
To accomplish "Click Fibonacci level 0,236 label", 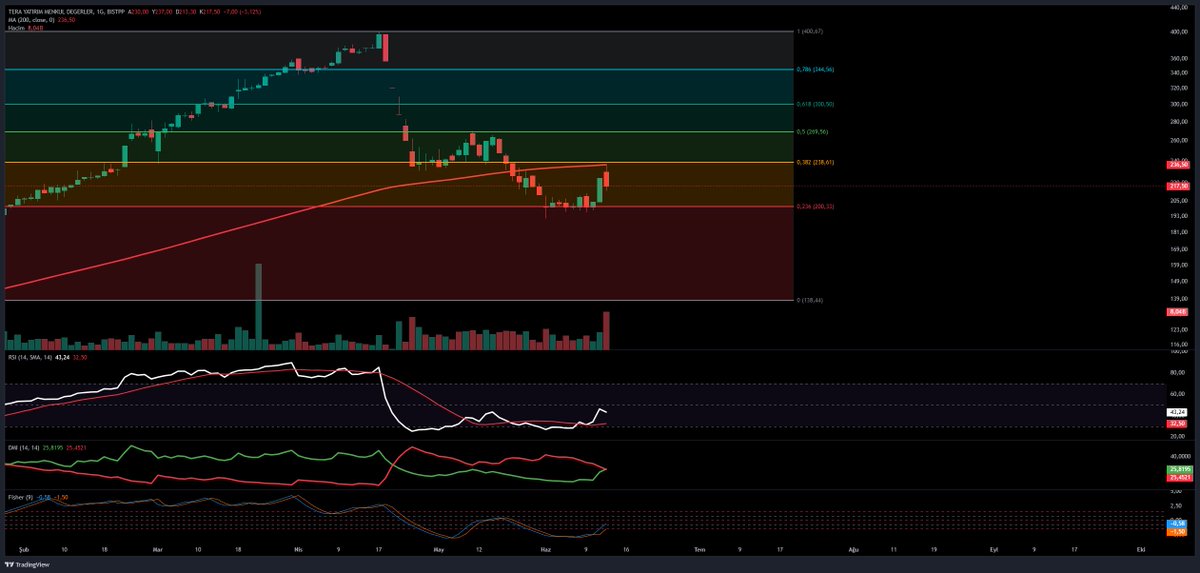I will pos(816,206).
